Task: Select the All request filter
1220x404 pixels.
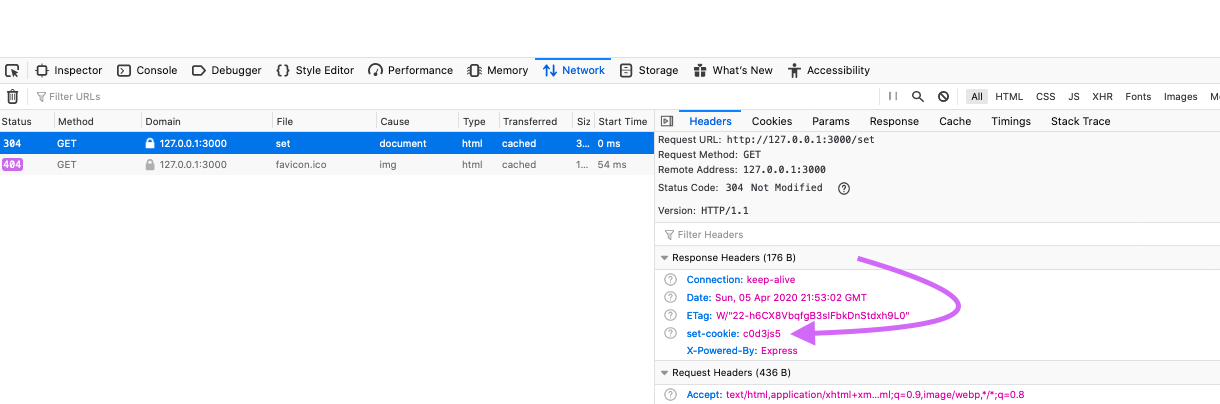Action: [977, 97]
